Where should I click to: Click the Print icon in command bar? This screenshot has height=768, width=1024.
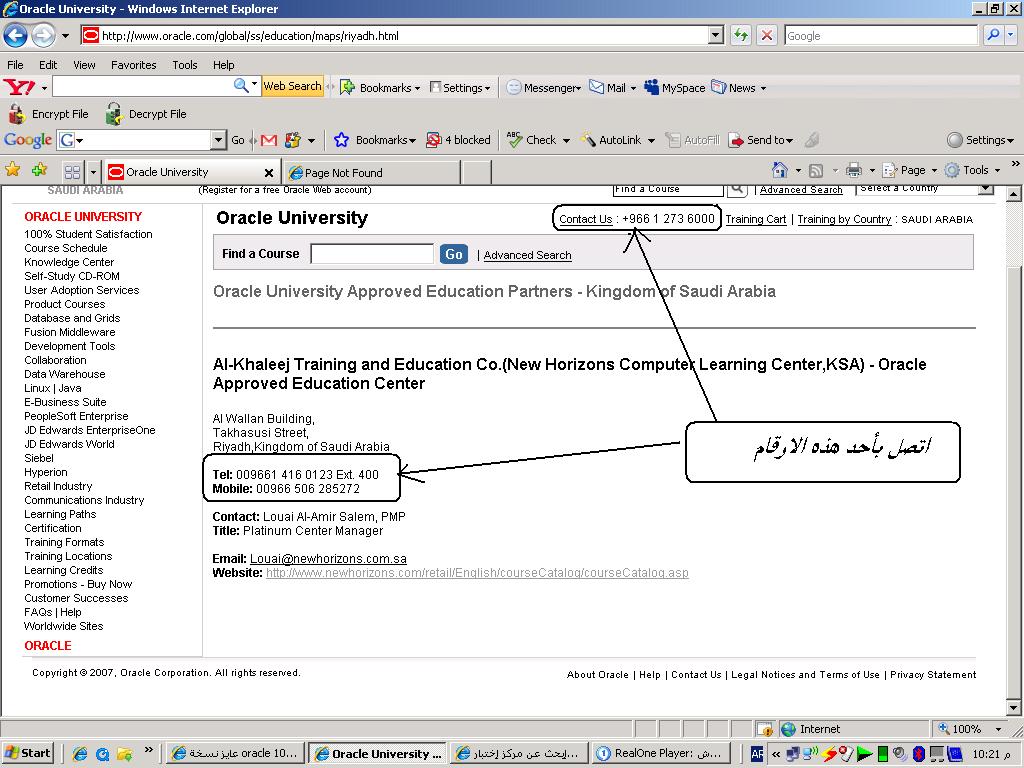pos(853,170)
